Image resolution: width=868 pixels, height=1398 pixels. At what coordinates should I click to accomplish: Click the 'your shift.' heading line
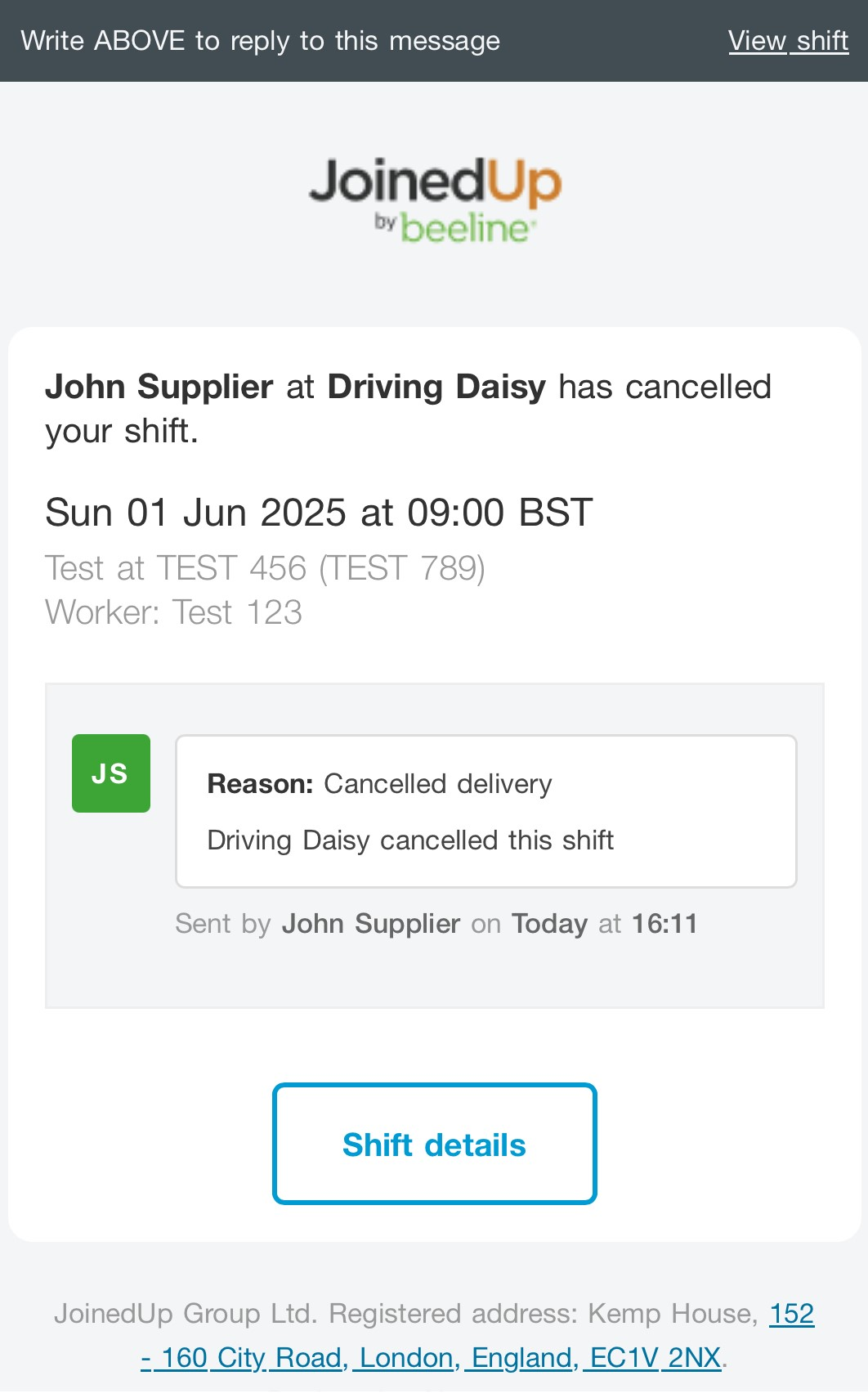click(122, 431)
